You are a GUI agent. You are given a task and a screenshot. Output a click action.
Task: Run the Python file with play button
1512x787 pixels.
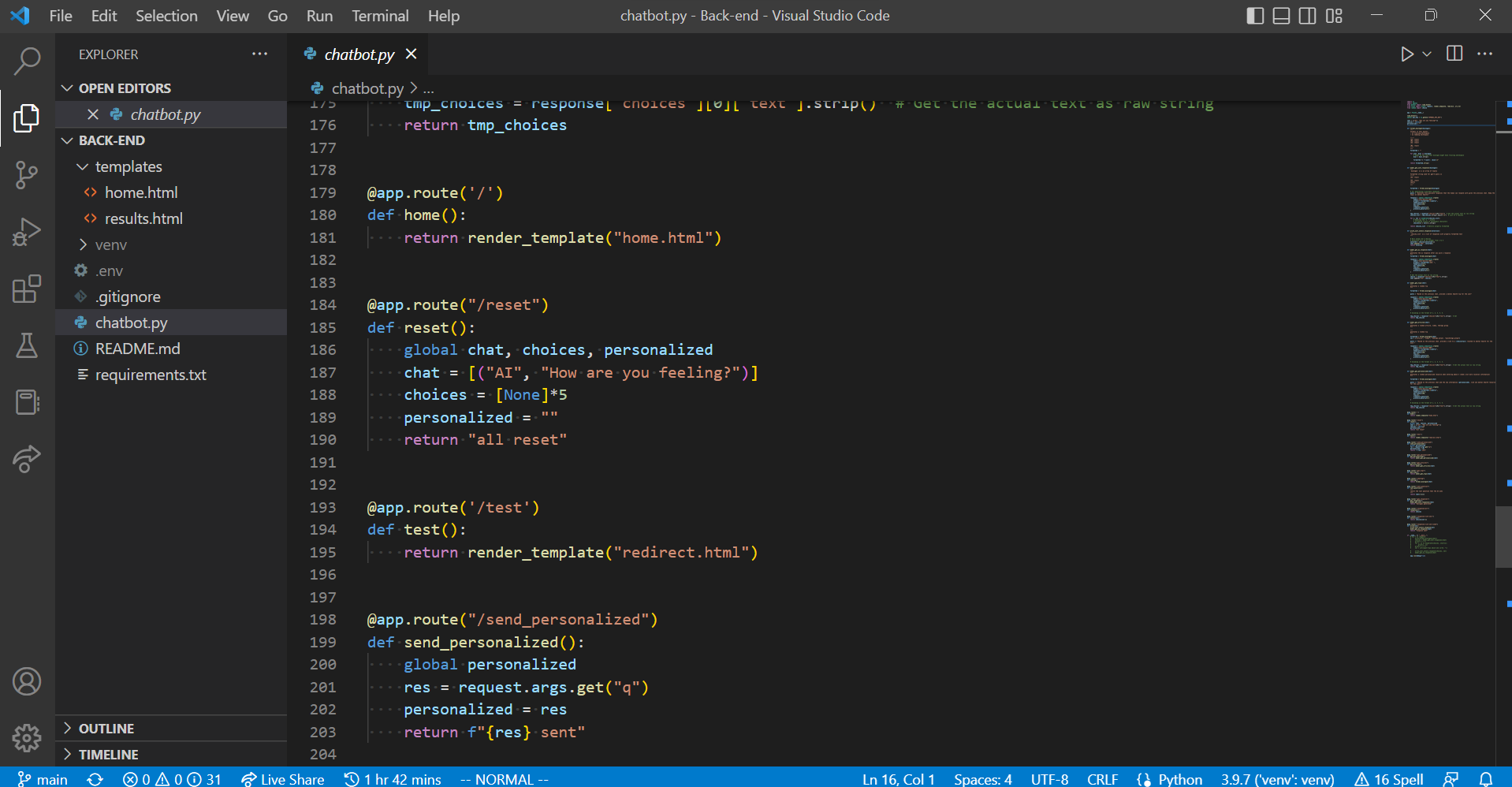1406,54
